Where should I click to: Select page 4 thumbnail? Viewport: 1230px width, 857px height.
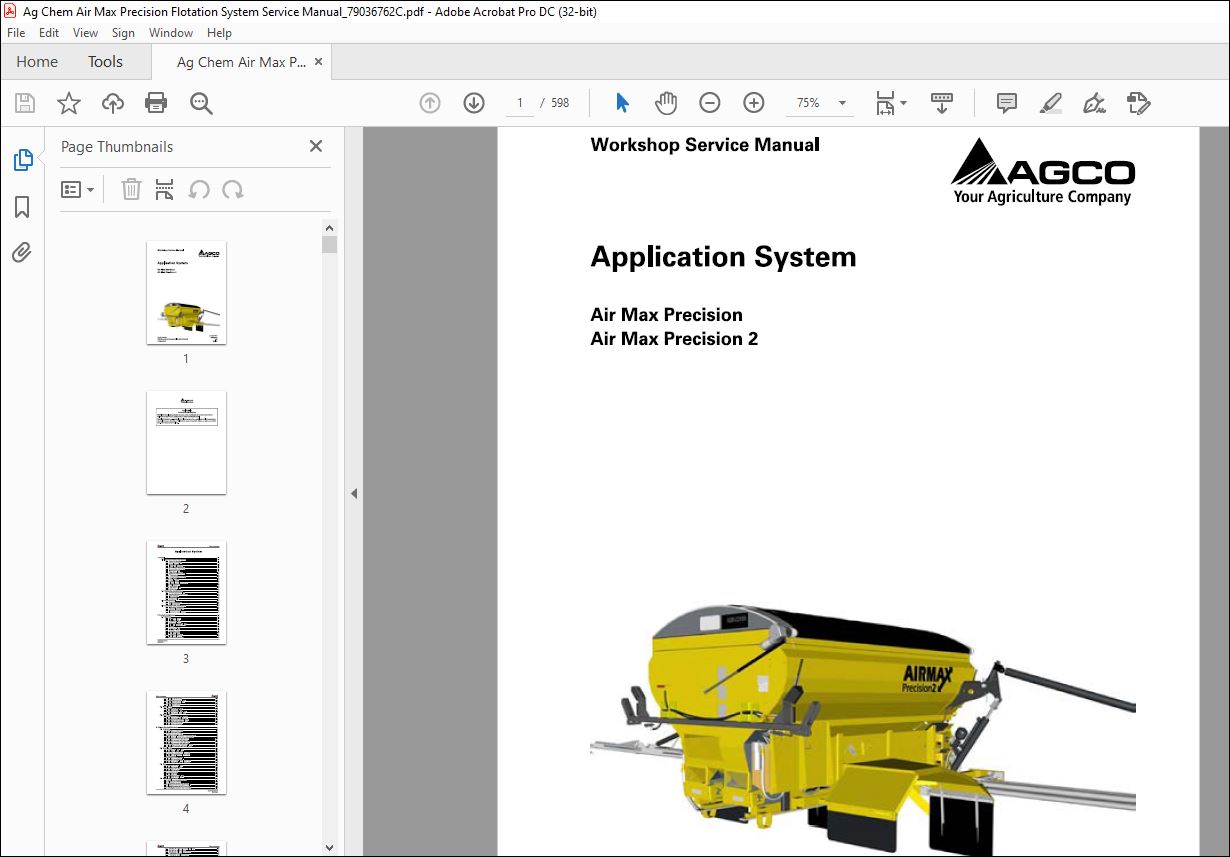[186, 743]
